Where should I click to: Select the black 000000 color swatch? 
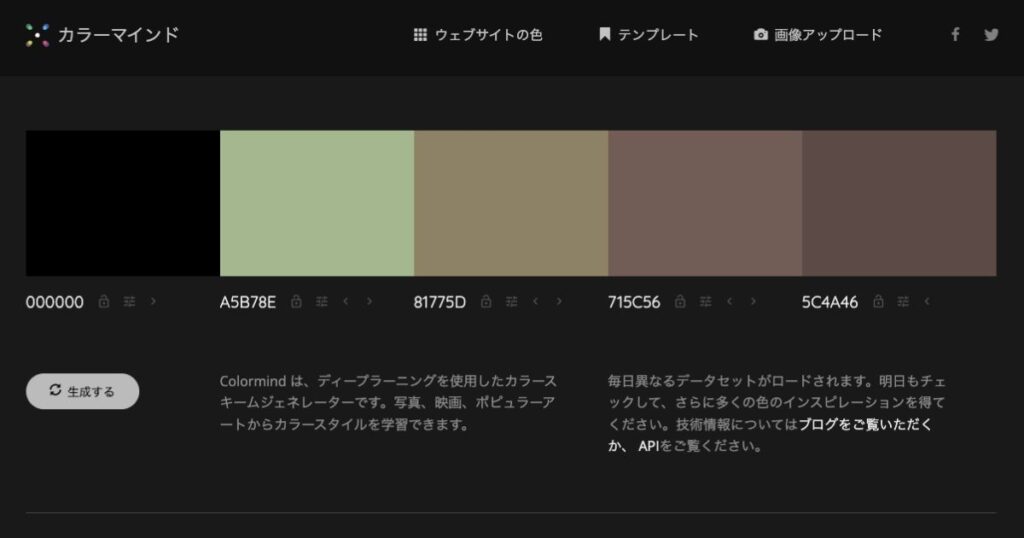pos(123,203)
